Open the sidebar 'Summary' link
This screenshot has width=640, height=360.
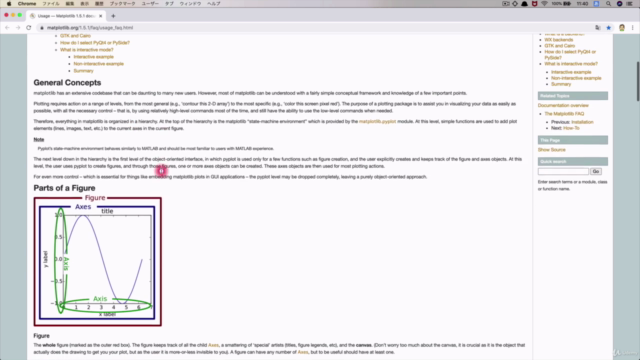tap(561, 84)
